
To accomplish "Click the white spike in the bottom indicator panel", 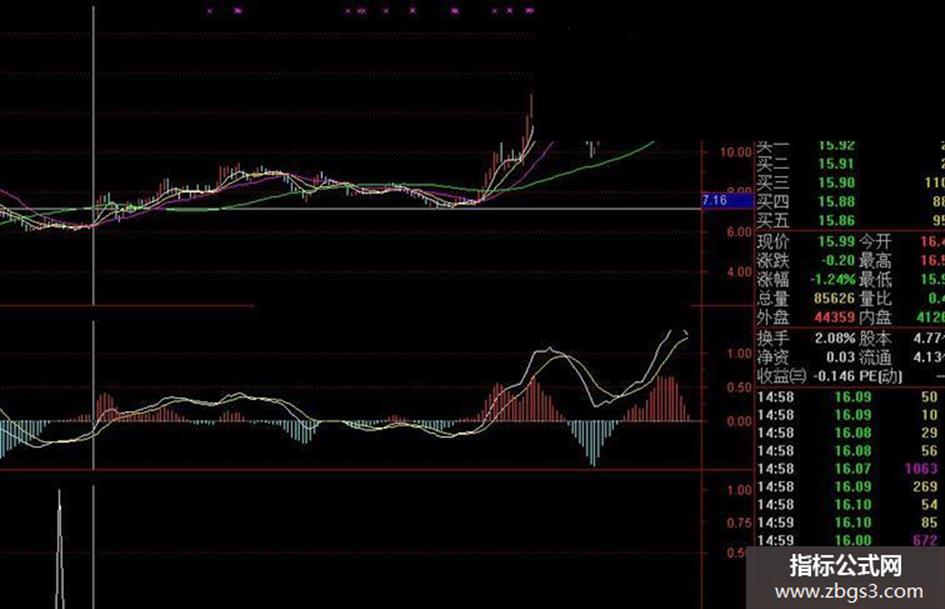I will coord(60,549).
